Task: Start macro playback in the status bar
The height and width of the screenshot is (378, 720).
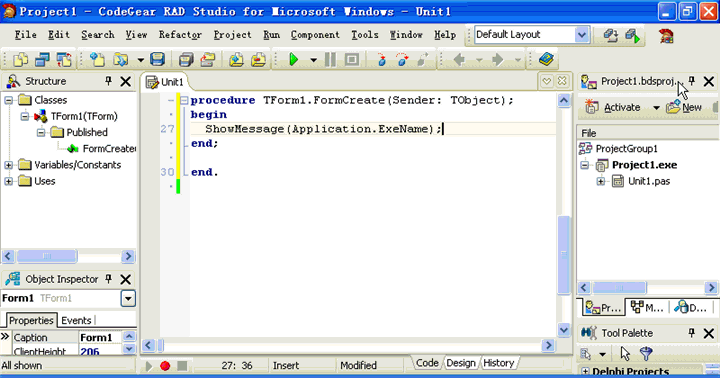Action: tap(148, 366)
